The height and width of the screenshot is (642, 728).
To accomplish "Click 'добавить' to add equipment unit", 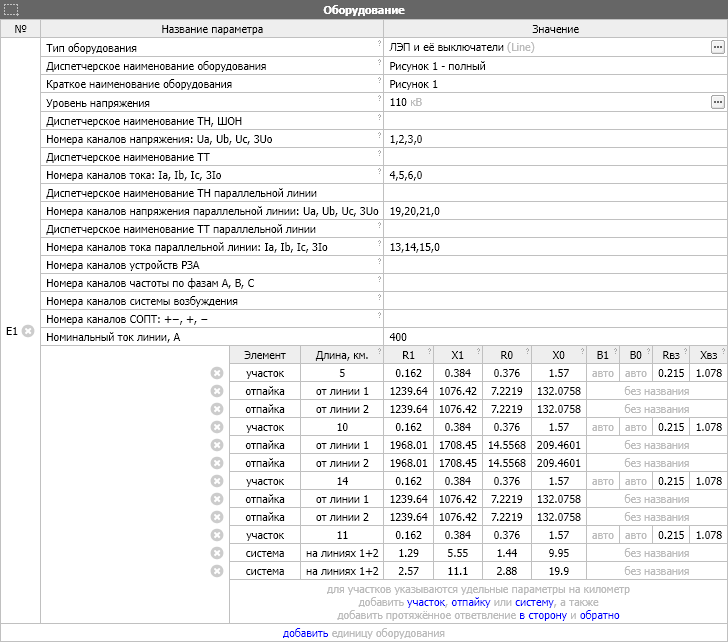I will pos(306,633).
